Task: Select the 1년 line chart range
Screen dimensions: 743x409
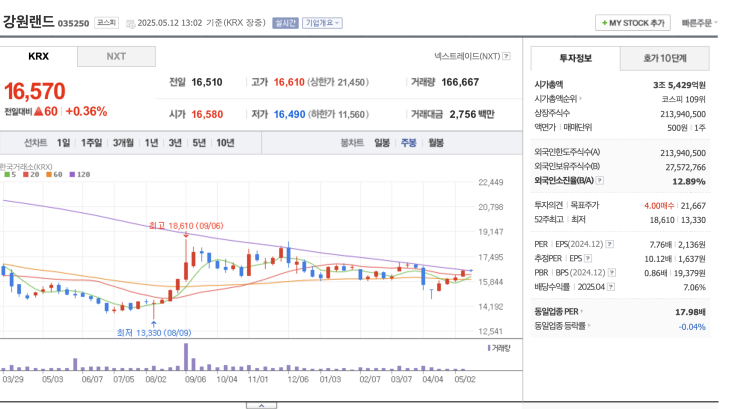Action: [151, 143]
